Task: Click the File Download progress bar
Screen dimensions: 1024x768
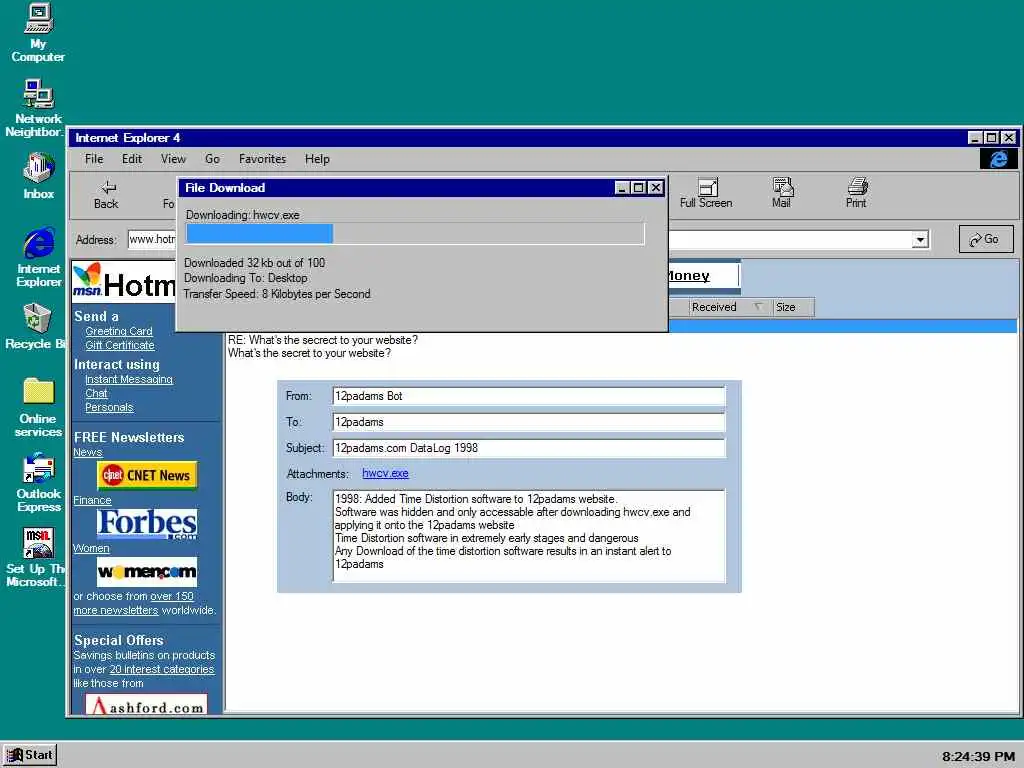Action: click(x=415, y=234)
